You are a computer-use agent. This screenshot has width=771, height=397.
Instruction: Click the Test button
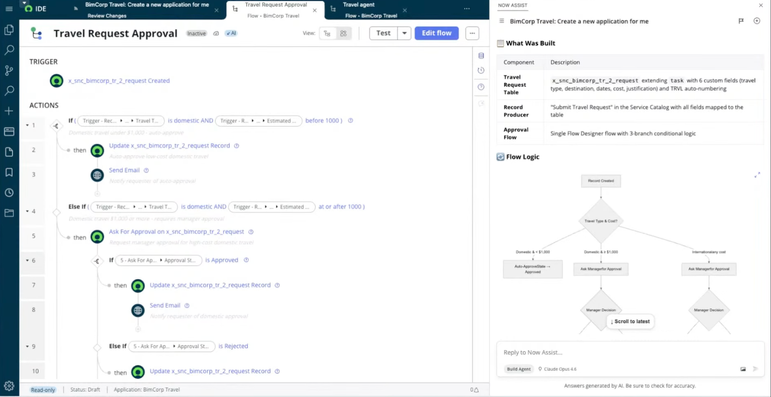coord(384,33)
